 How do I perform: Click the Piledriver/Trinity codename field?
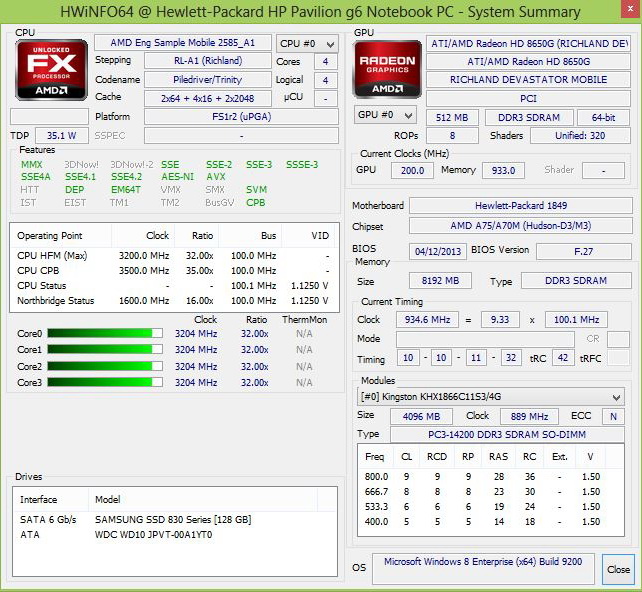pyautogui.click(x=208, y=80)
